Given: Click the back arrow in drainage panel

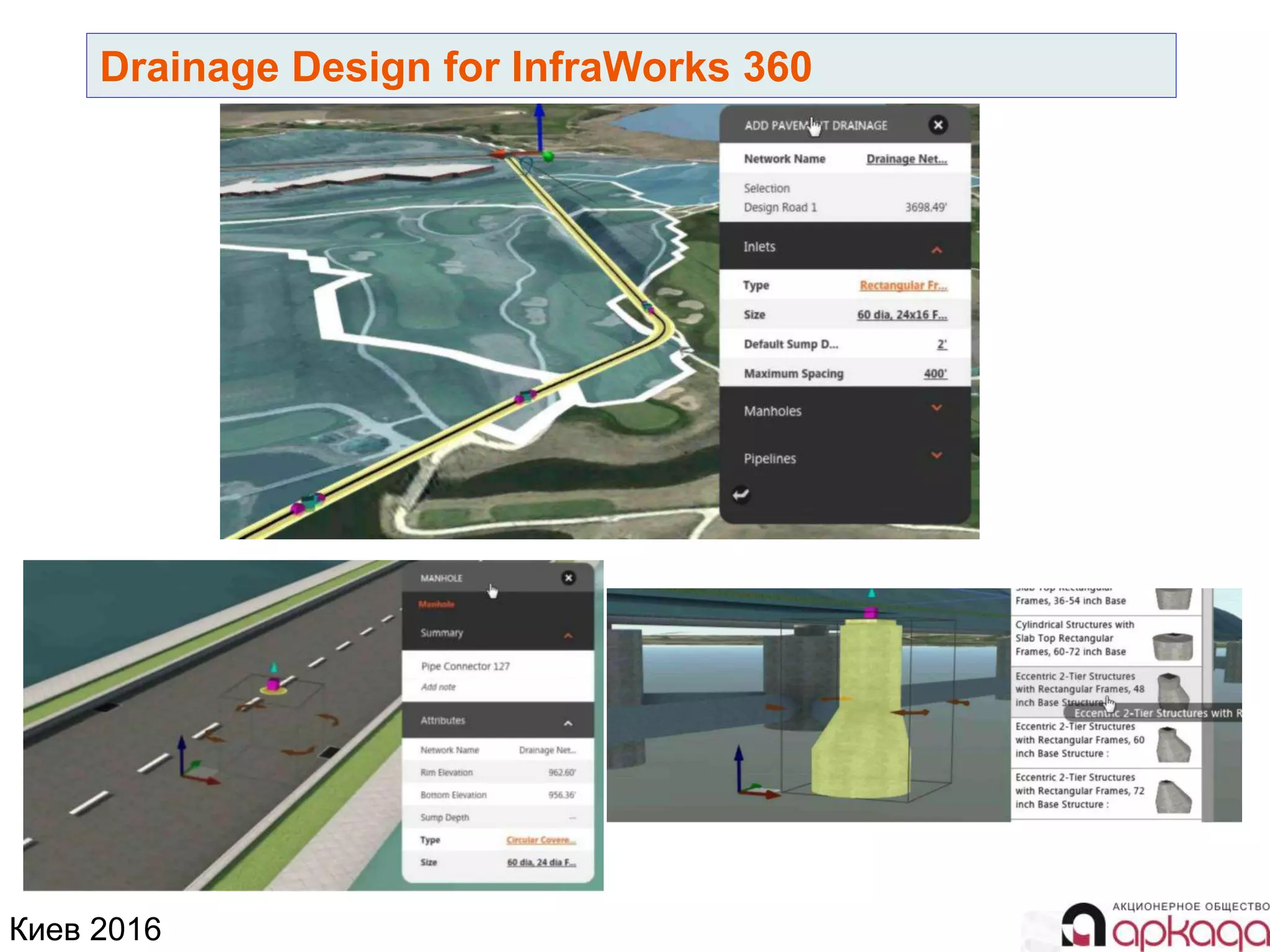Looking at the screenshot, I should (741, 495).
